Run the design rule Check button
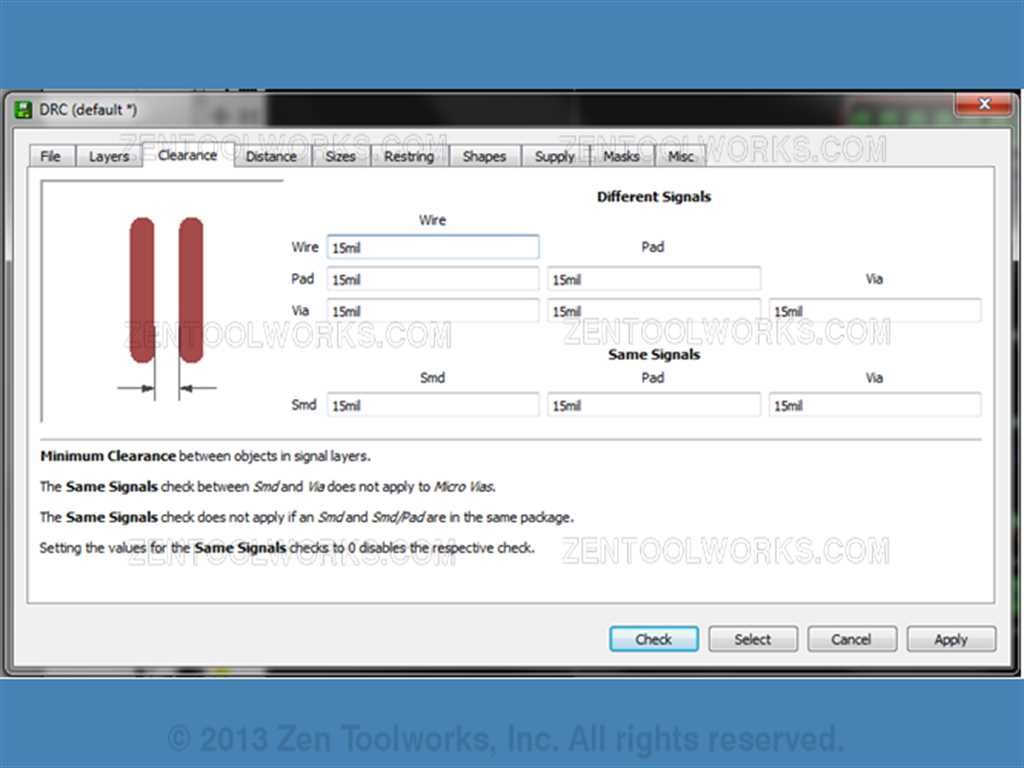Screen dimensions: 1024x768 point(654,639)
